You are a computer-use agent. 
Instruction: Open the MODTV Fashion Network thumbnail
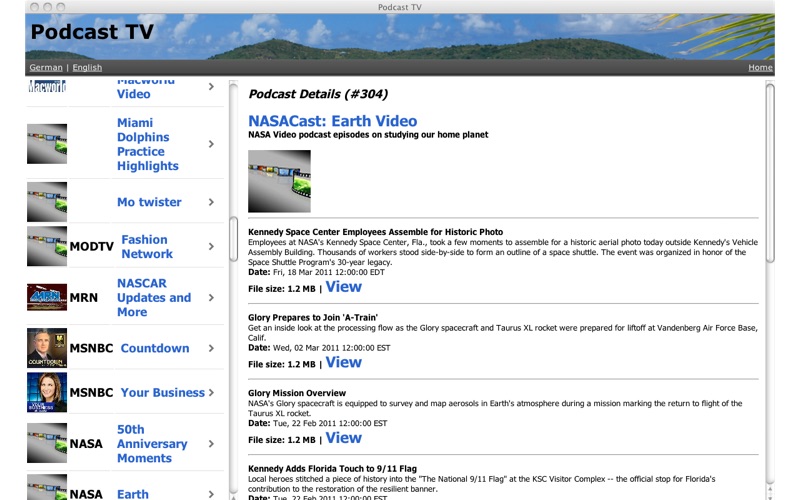pos(47,246)
